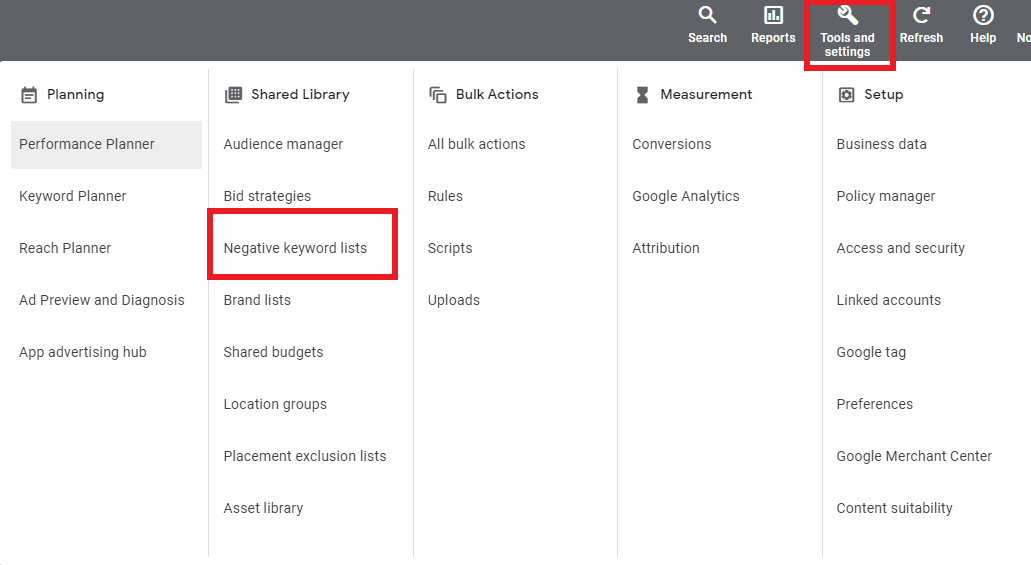Click the Measurement heading text
The height and width of the screenshot is (565, 1031).
[706, 94]
